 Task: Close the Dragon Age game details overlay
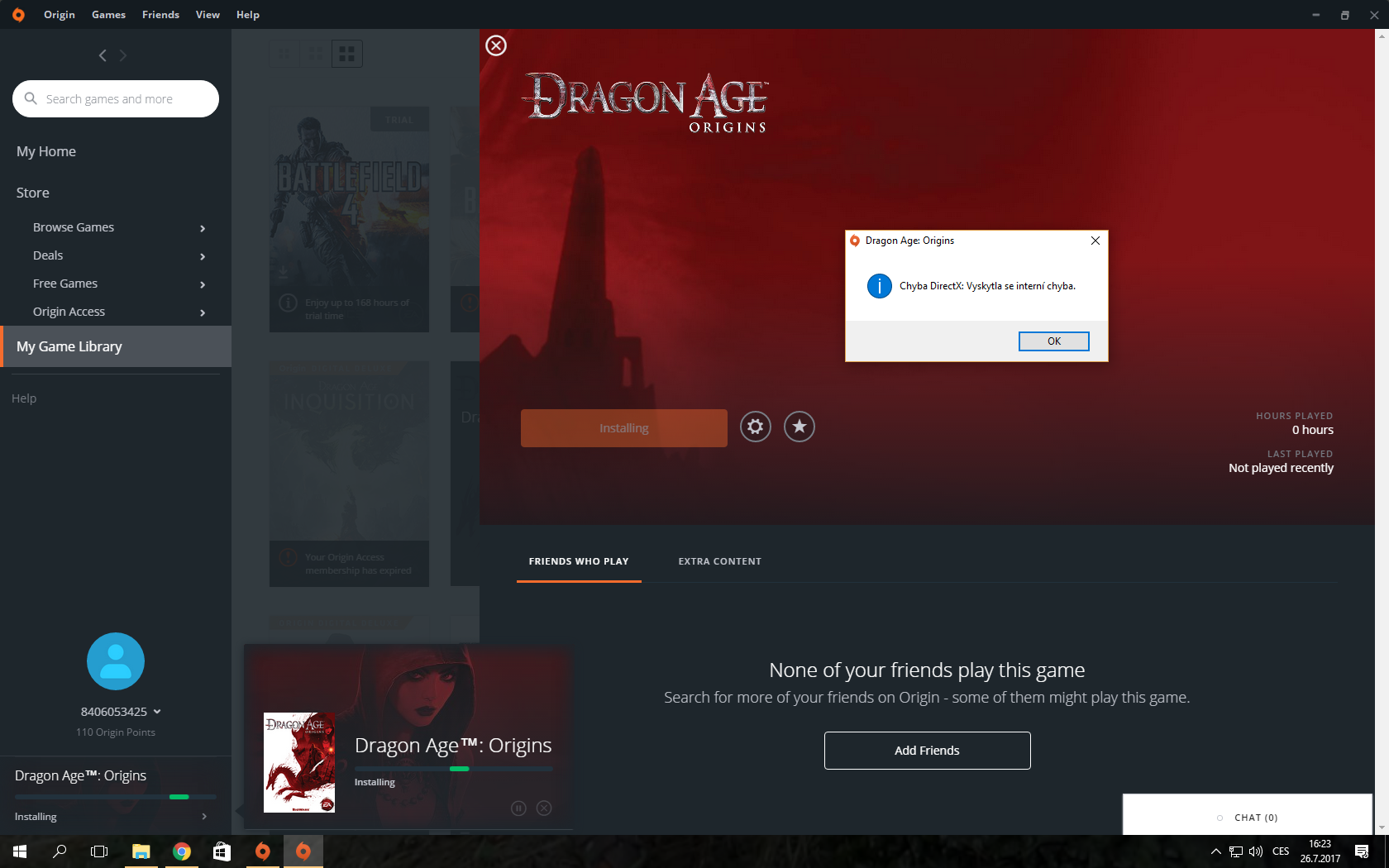click(496, 45)
